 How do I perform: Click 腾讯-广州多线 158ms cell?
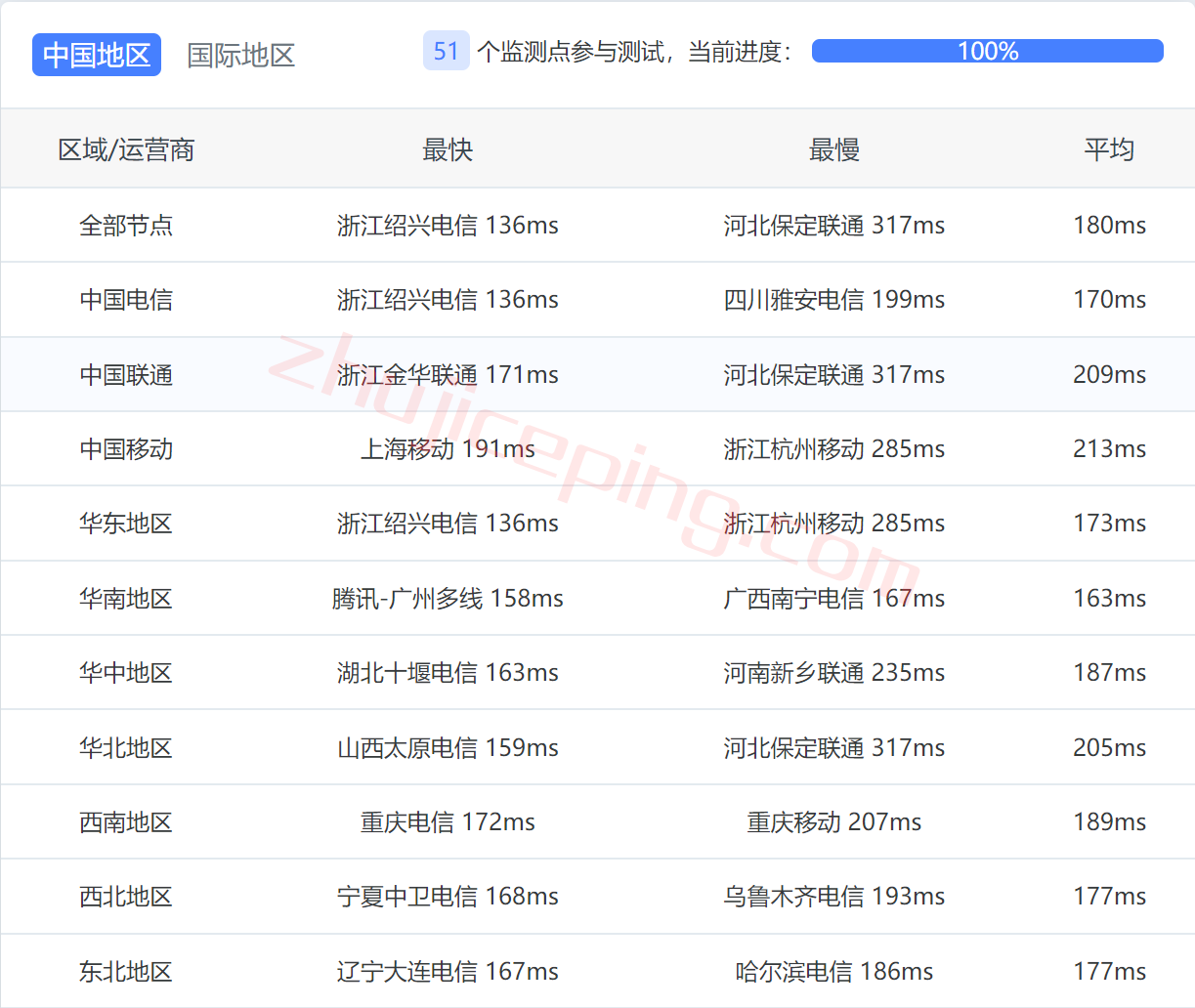[x=448, y=599]
